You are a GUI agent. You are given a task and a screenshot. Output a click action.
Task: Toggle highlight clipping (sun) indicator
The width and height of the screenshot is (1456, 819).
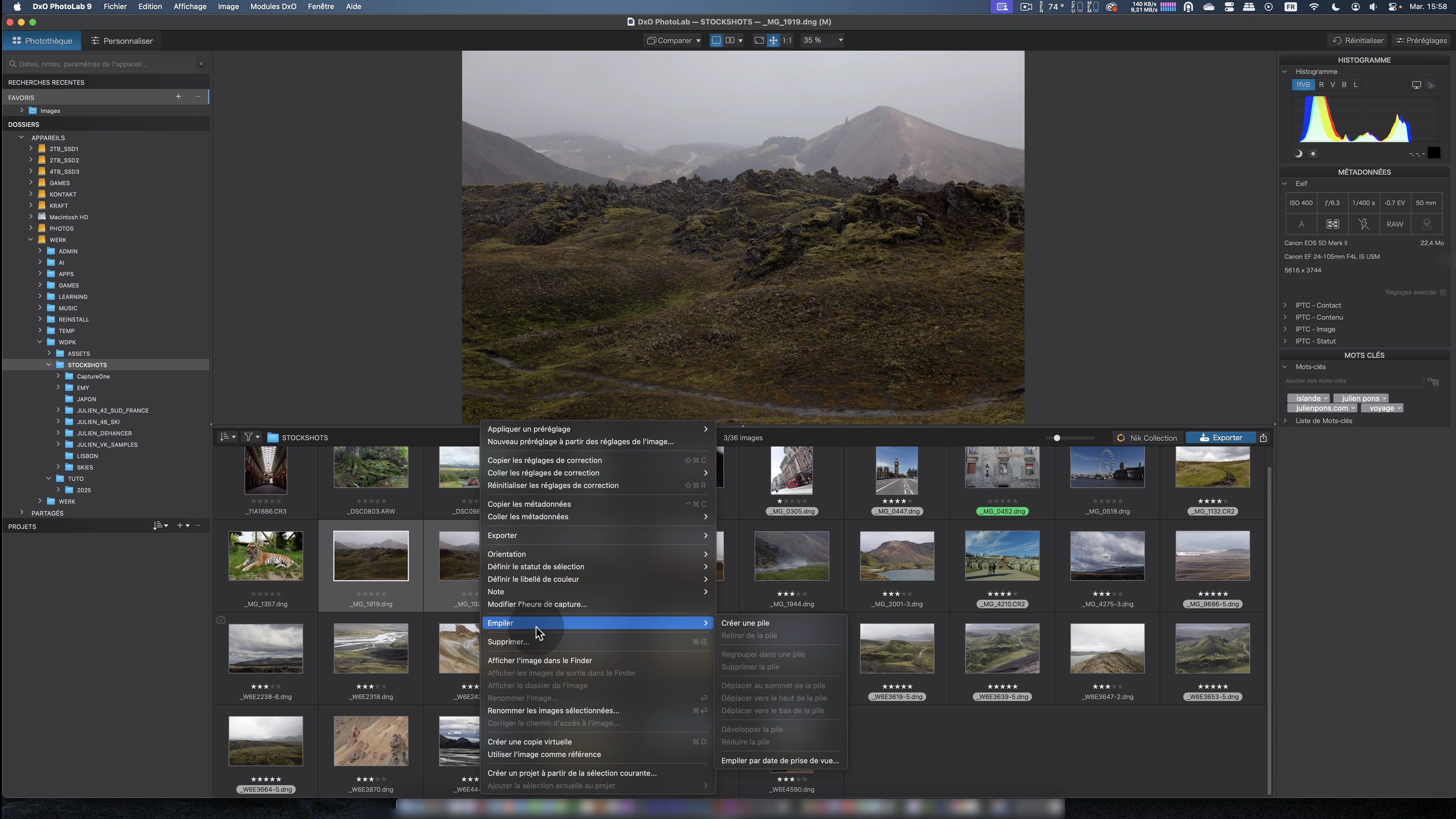coord(1313,154)
